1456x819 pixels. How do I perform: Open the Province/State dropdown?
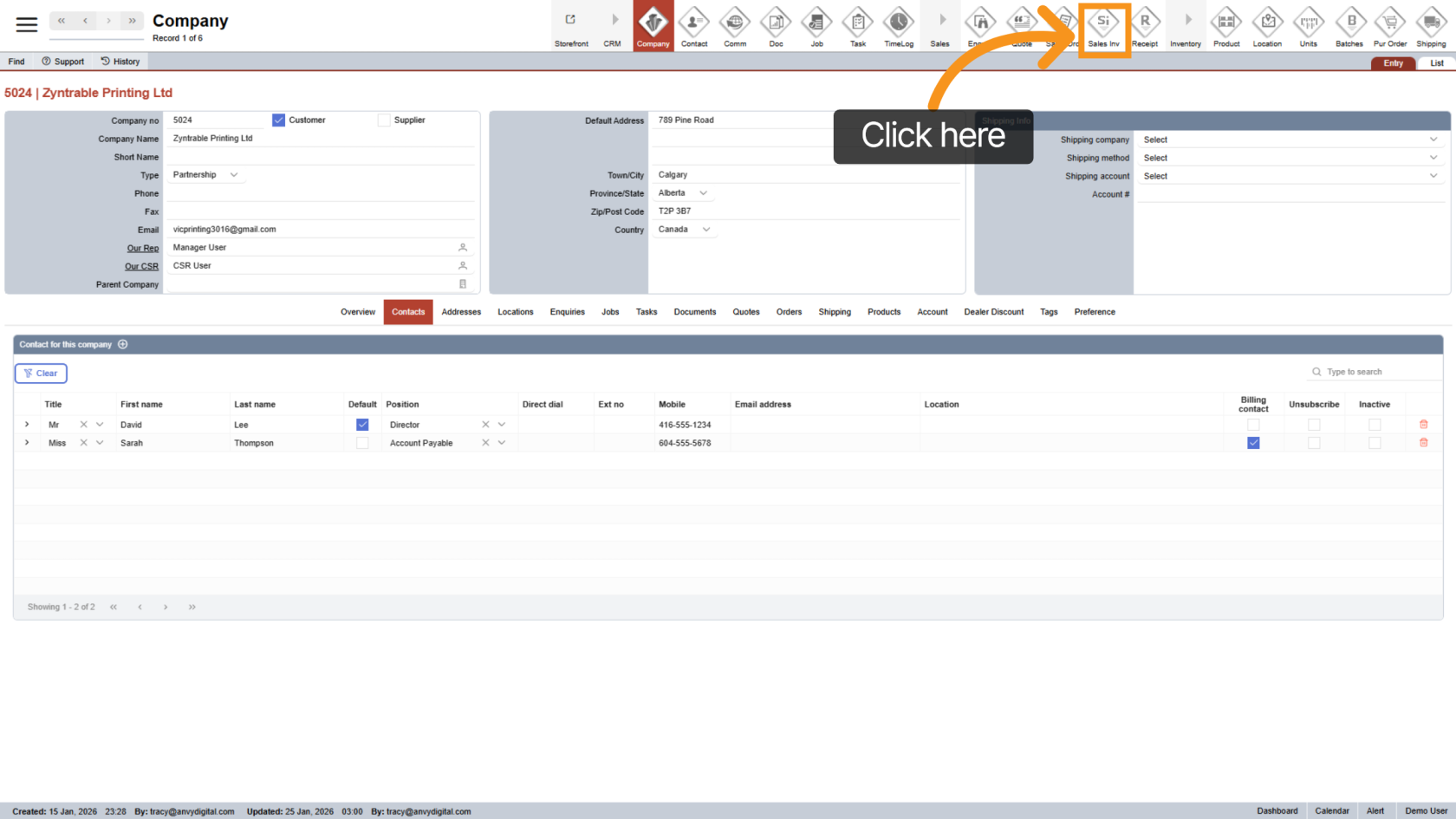703,193
